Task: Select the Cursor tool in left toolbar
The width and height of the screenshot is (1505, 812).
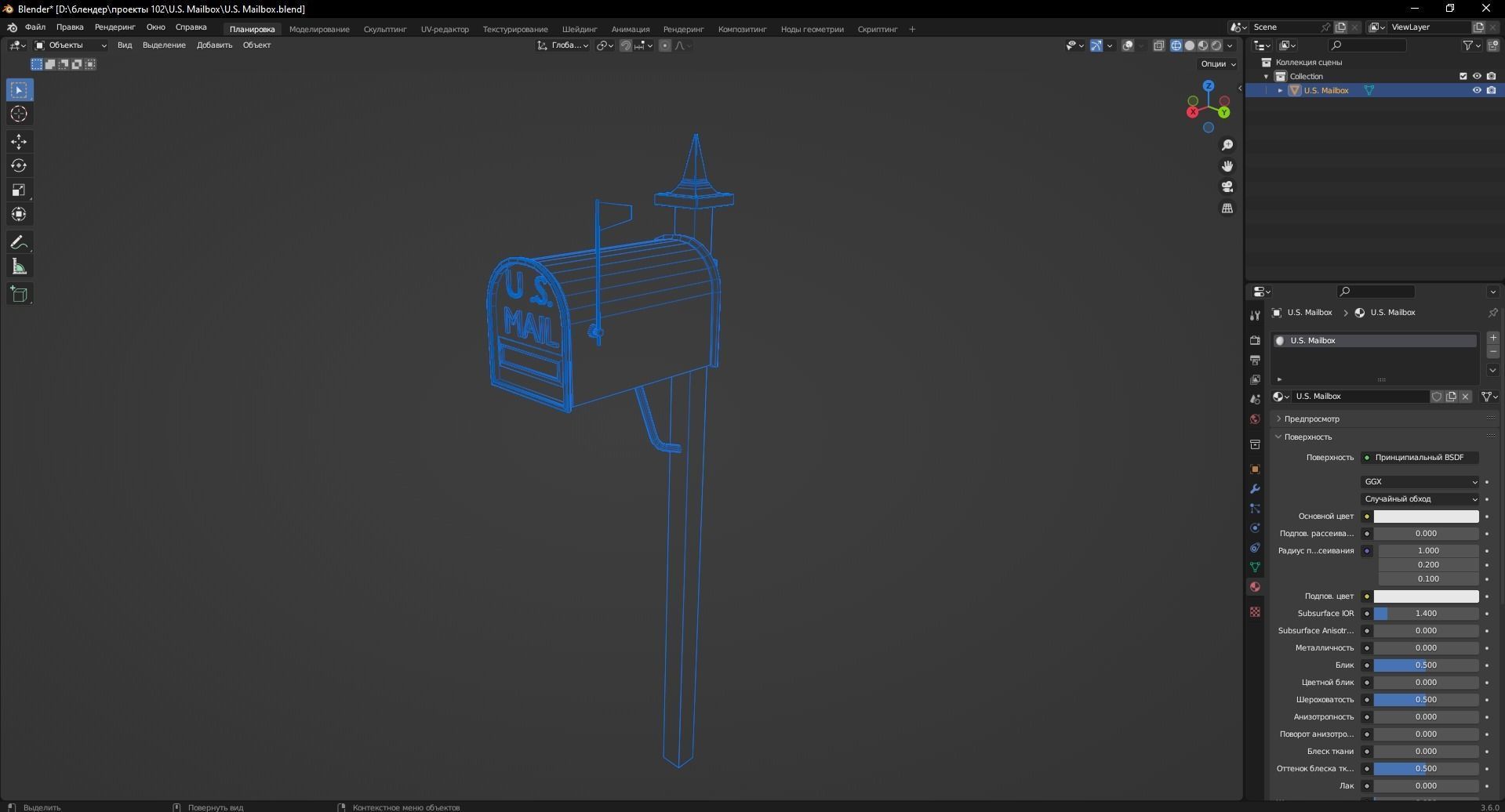Action: pyautogui.click(x=19, y=114)
